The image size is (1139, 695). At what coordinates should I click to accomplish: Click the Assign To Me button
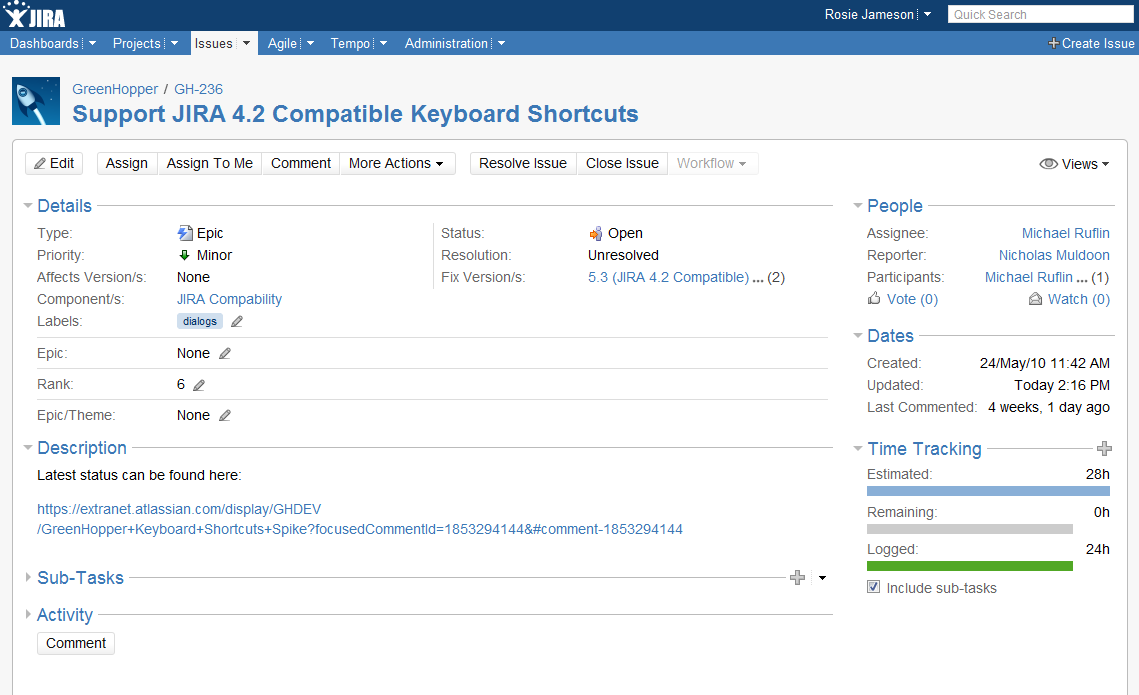[210, 163]
